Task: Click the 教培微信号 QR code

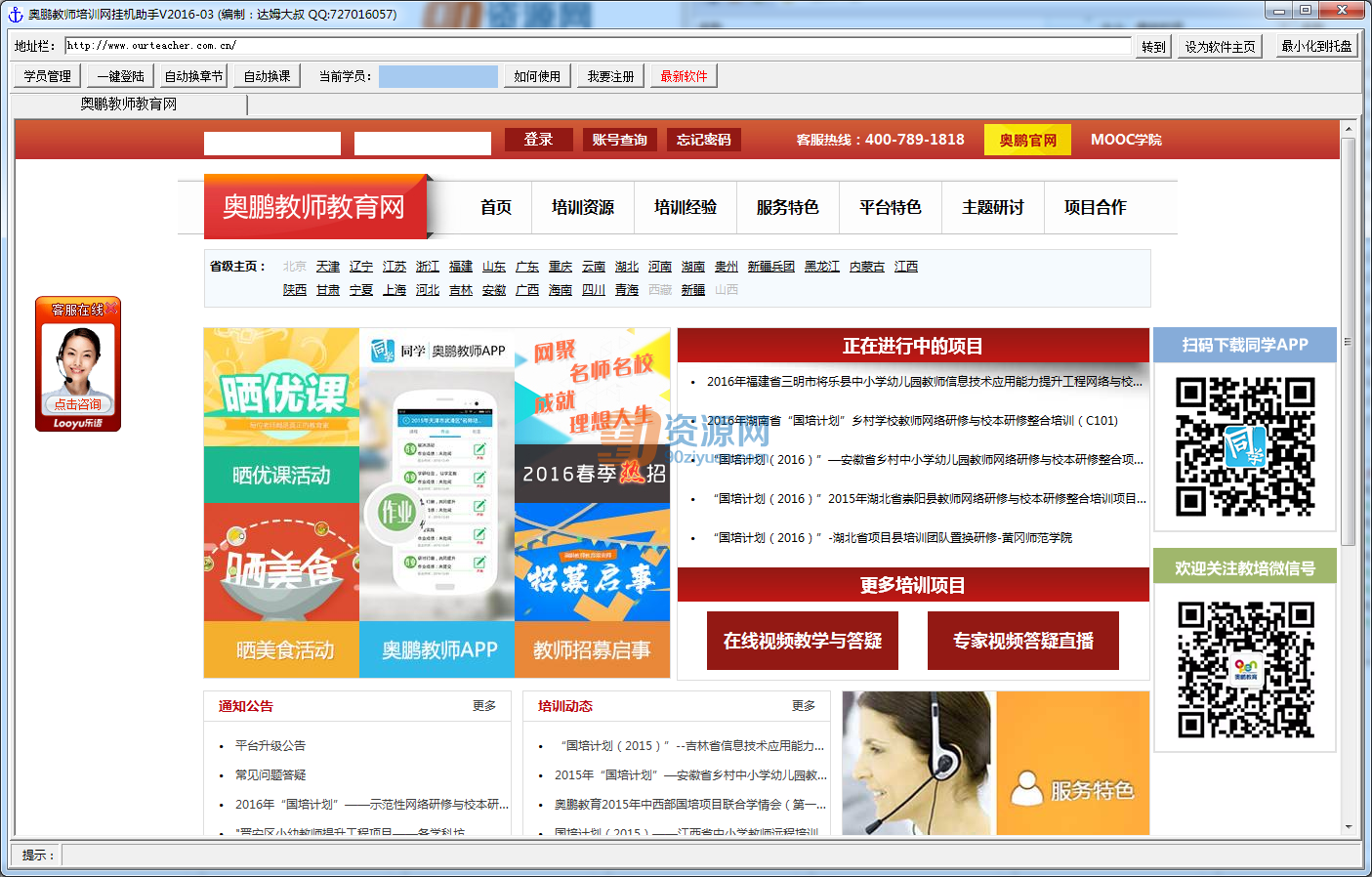Action: (x=1245, y=670)
